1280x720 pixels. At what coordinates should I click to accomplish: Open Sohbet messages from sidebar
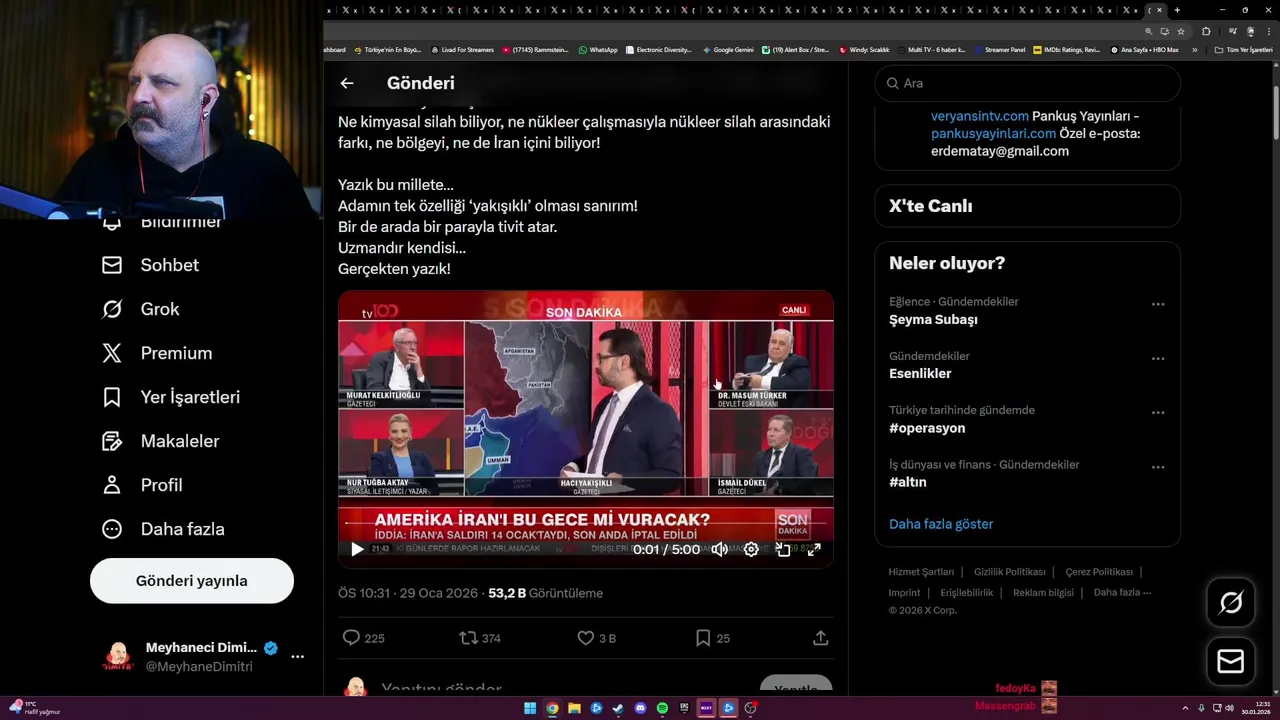click(x=151, y=265)
